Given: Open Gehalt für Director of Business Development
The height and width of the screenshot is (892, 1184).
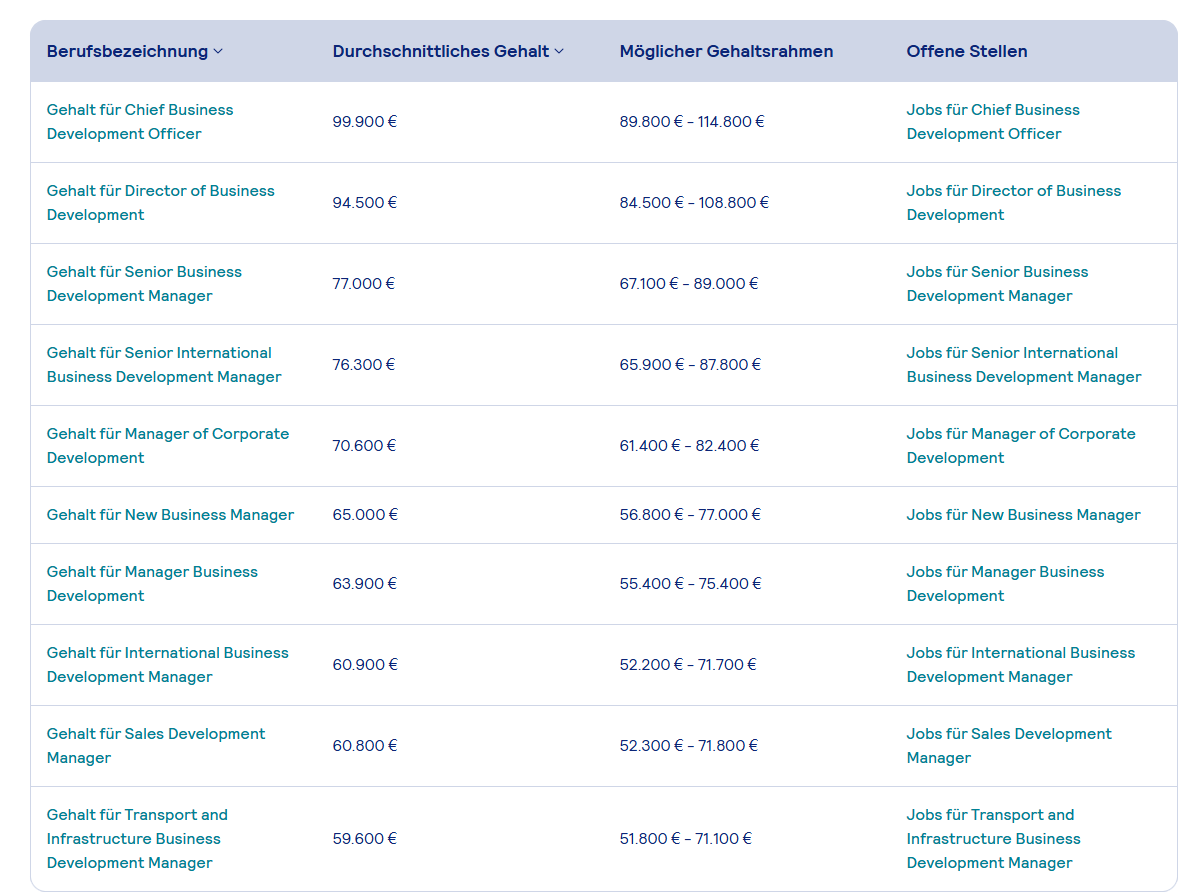Looking at the screenshot, I should [160, 202].
